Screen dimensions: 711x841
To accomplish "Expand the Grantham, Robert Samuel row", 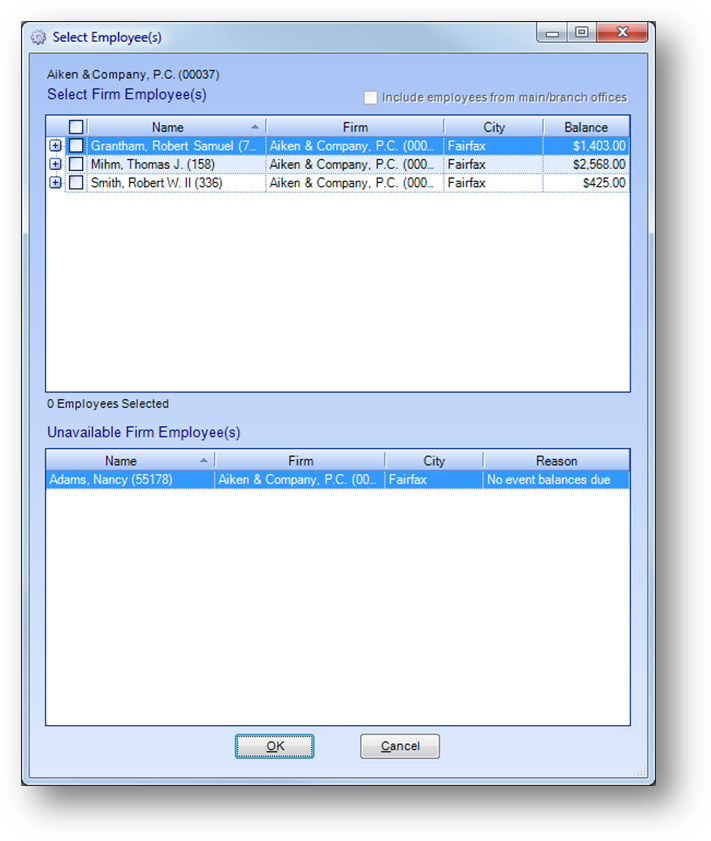I will [55, 146].
